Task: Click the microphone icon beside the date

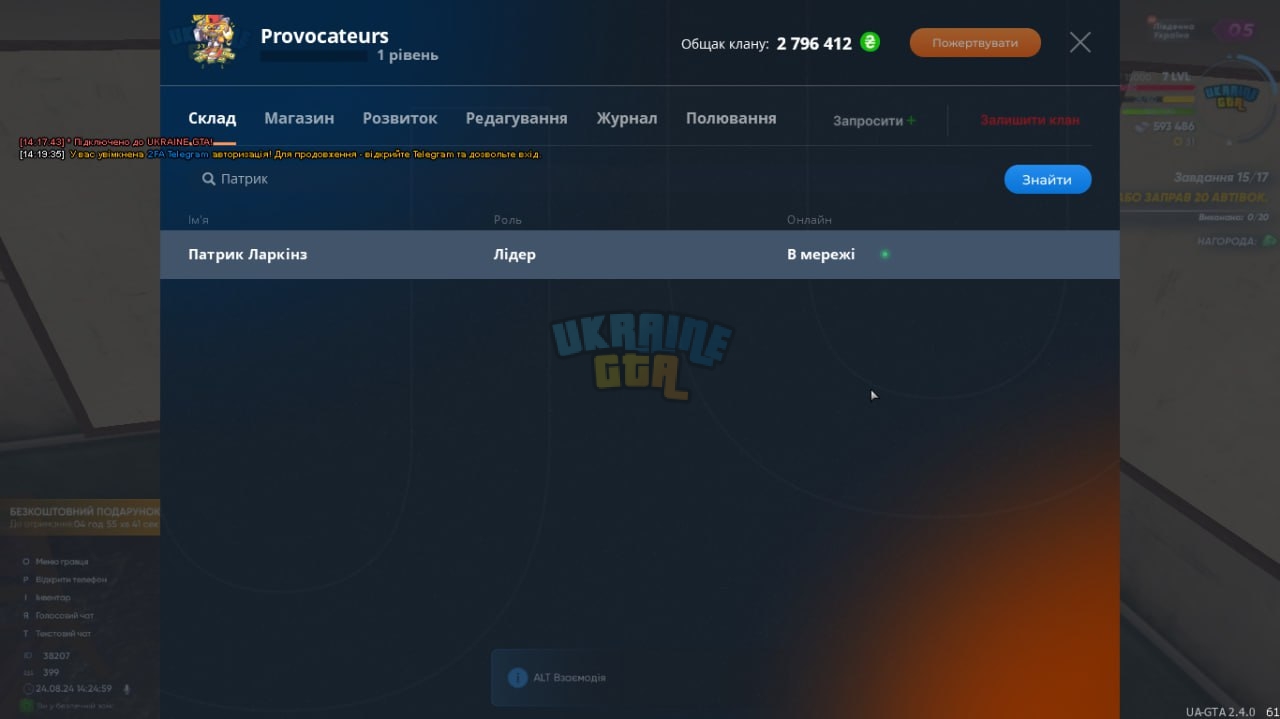Action: pos(127,689)
